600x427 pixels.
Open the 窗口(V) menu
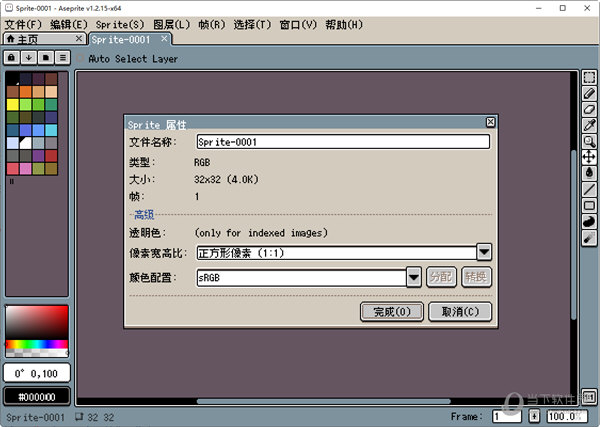click(298, 24)
